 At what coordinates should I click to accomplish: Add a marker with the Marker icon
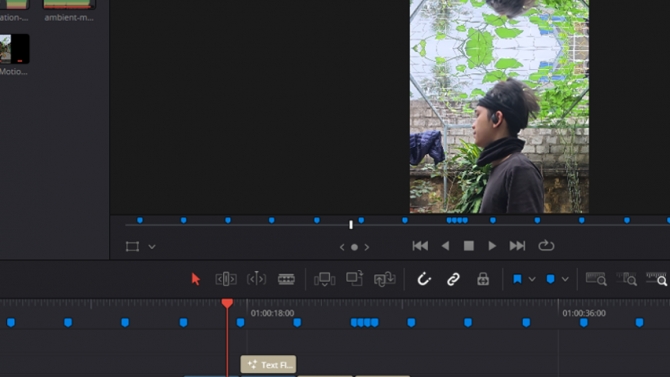pyautogui.click(x=550, y=279)
